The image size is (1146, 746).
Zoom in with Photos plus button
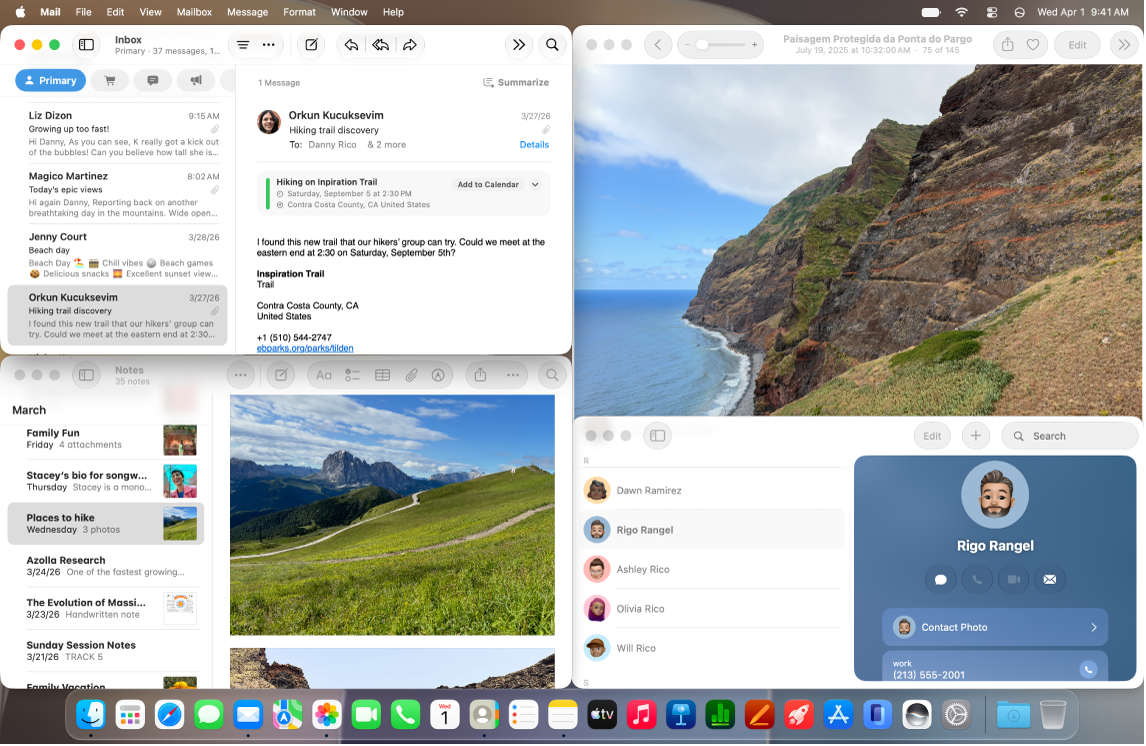(x=755, y=45)
